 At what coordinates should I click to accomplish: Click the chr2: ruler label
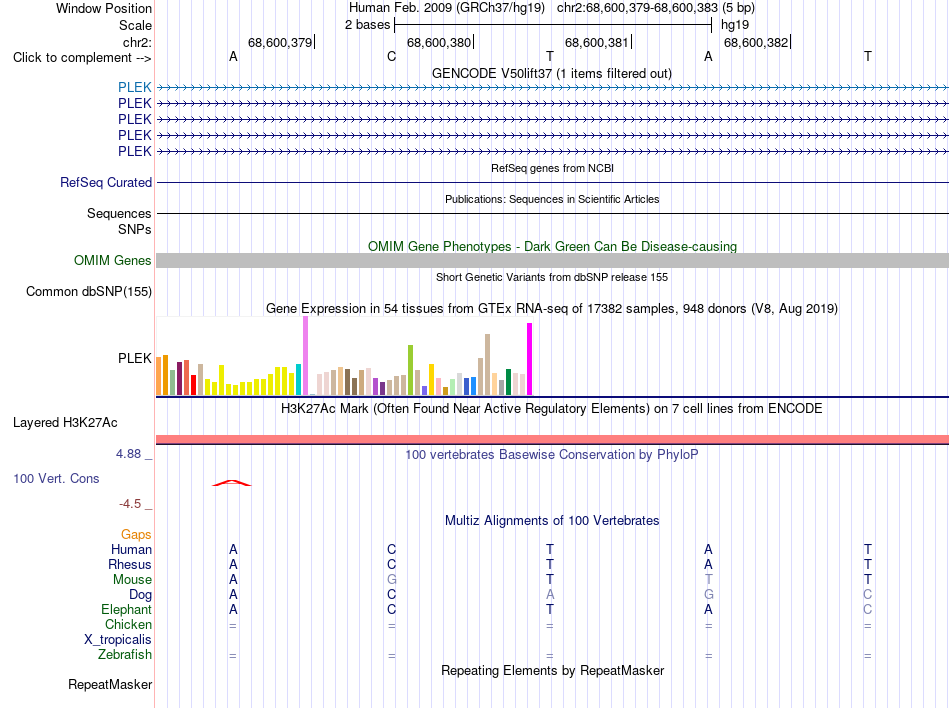(137, 42)
